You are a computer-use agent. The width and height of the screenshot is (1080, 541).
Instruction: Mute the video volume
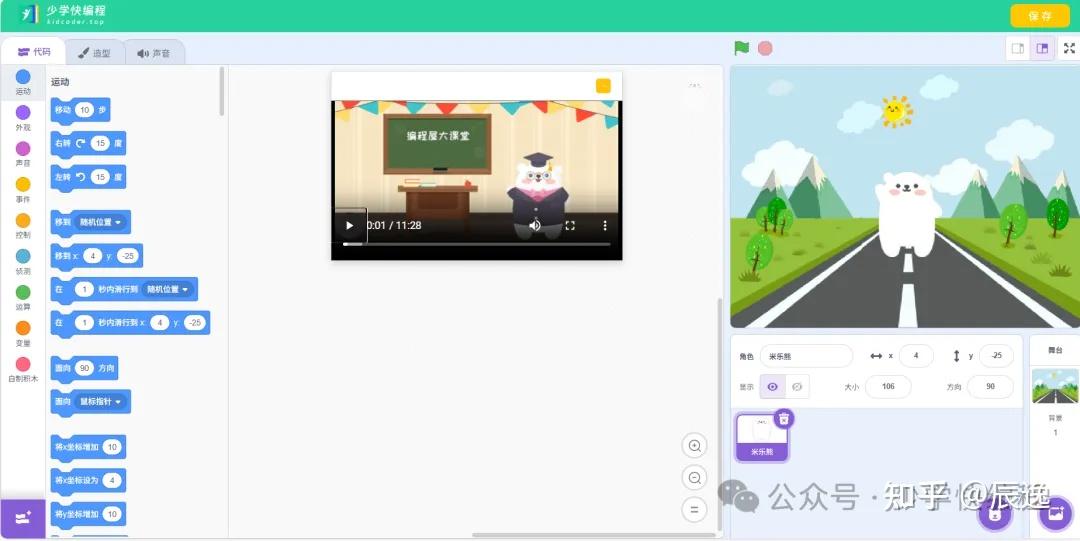click(534, 225)
